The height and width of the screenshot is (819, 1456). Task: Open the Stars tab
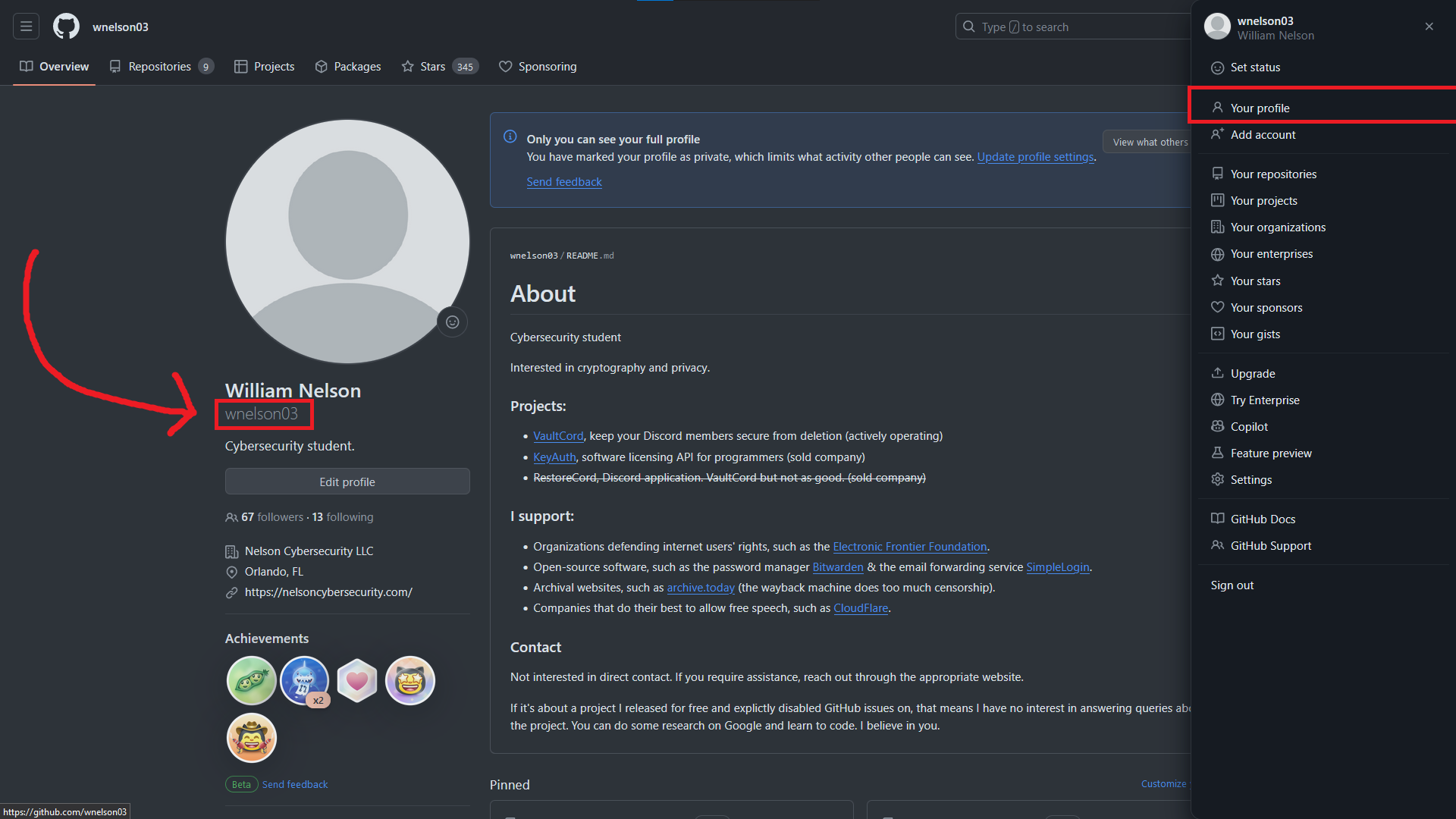440,67
